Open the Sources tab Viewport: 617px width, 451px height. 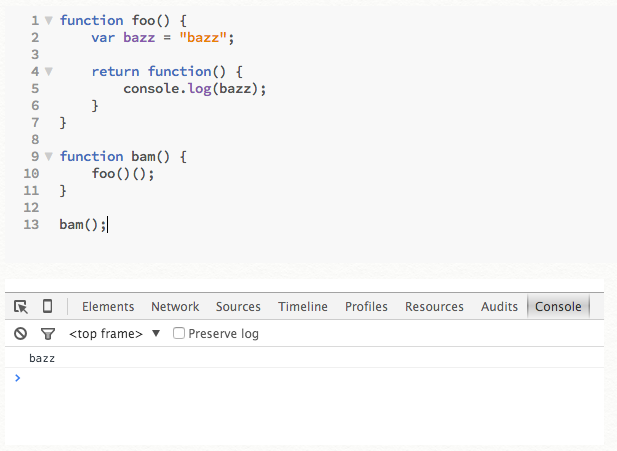tap(238, 307)
